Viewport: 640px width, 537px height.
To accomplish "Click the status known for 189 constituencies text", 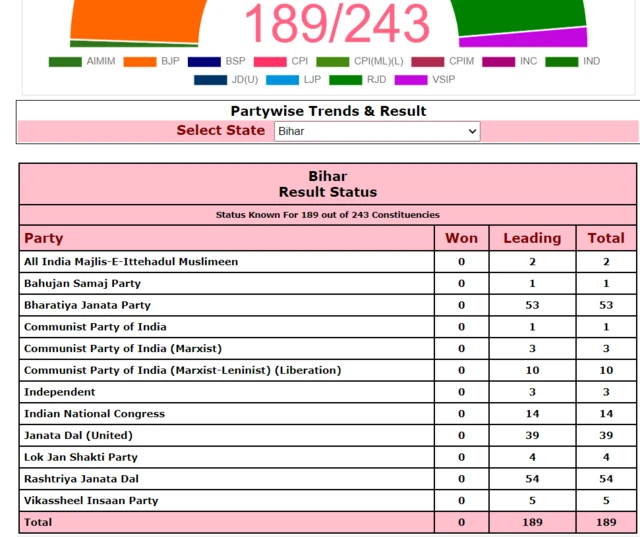I will [327, 215].
